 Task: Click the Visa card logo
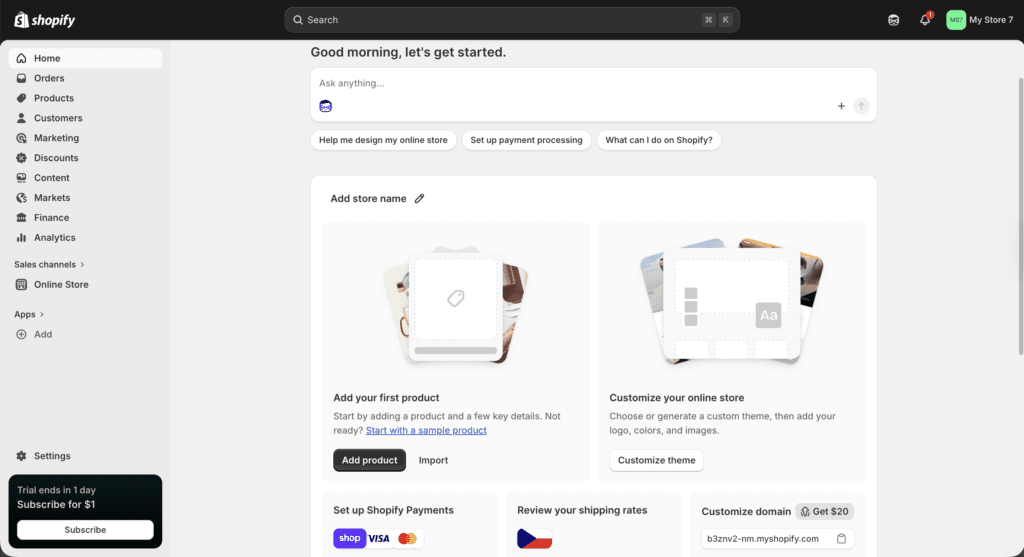(379, 539)
